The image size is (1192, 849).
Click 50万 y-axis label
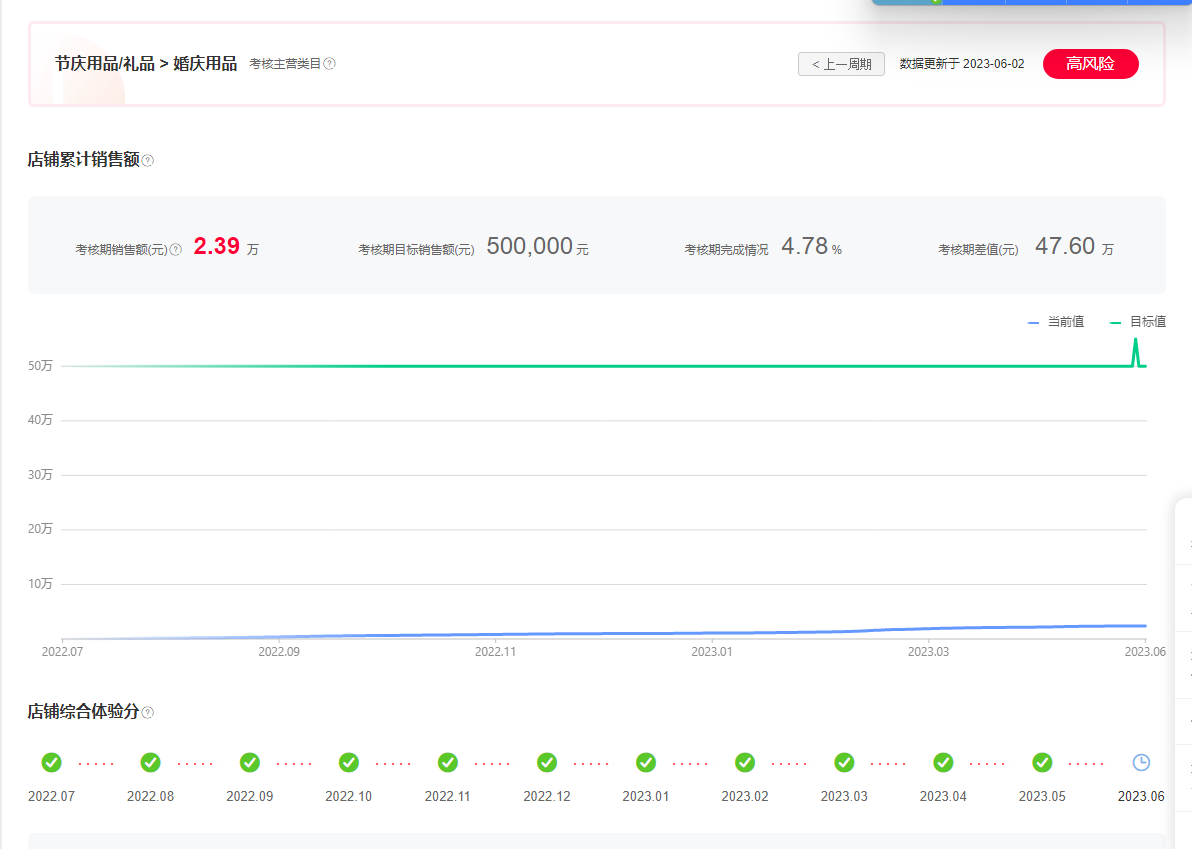point(40,366)
